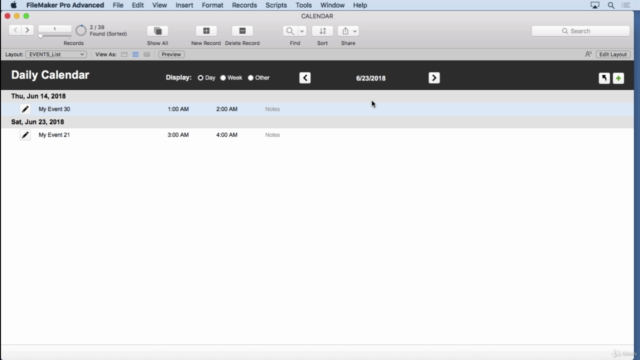Create a New Record from the toolbar

(206, 31)
